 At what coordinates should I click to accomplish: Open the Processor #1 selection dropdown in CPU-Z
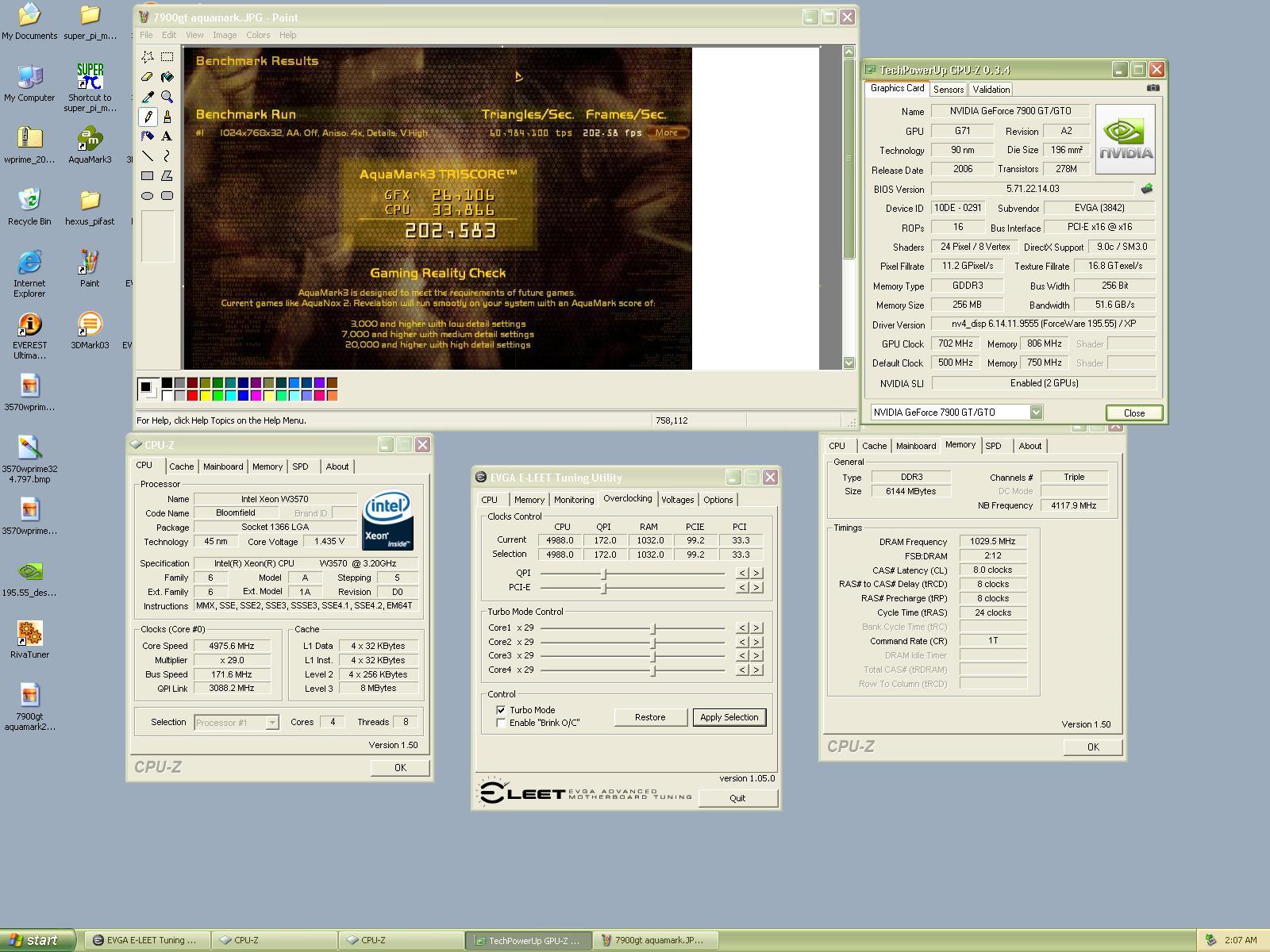(x=272, y=723)
